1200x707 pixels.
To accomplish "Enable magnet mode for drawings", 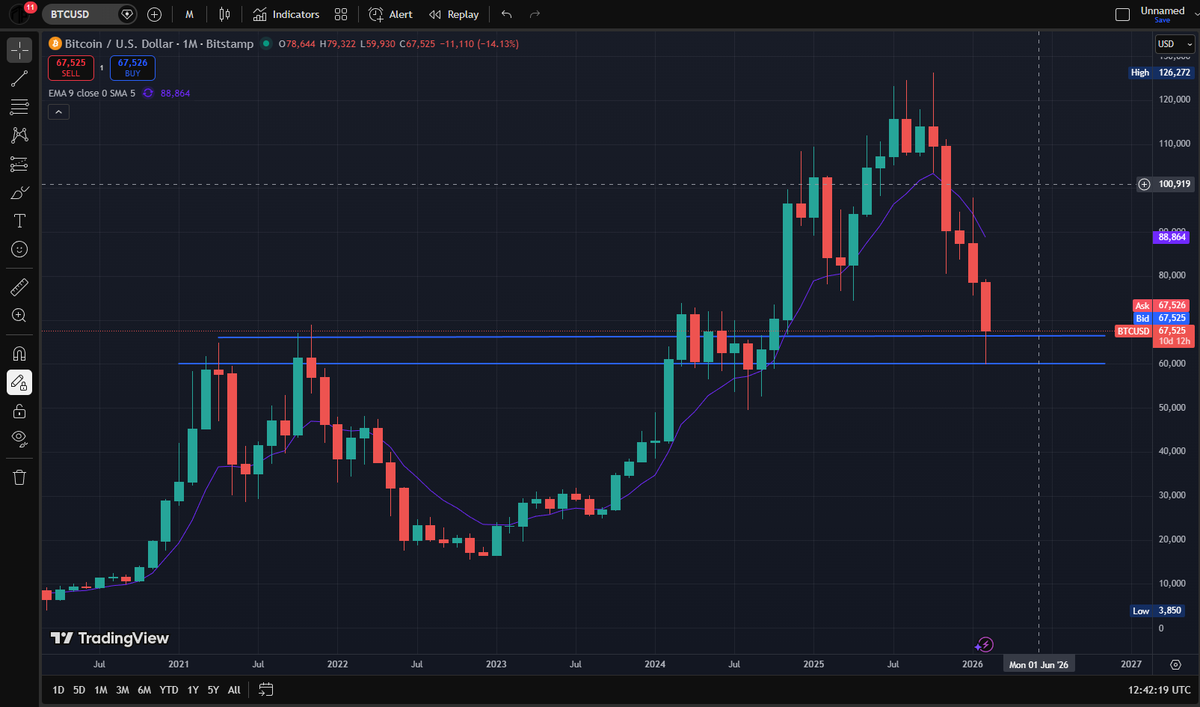I will click(x=19, y=352).
